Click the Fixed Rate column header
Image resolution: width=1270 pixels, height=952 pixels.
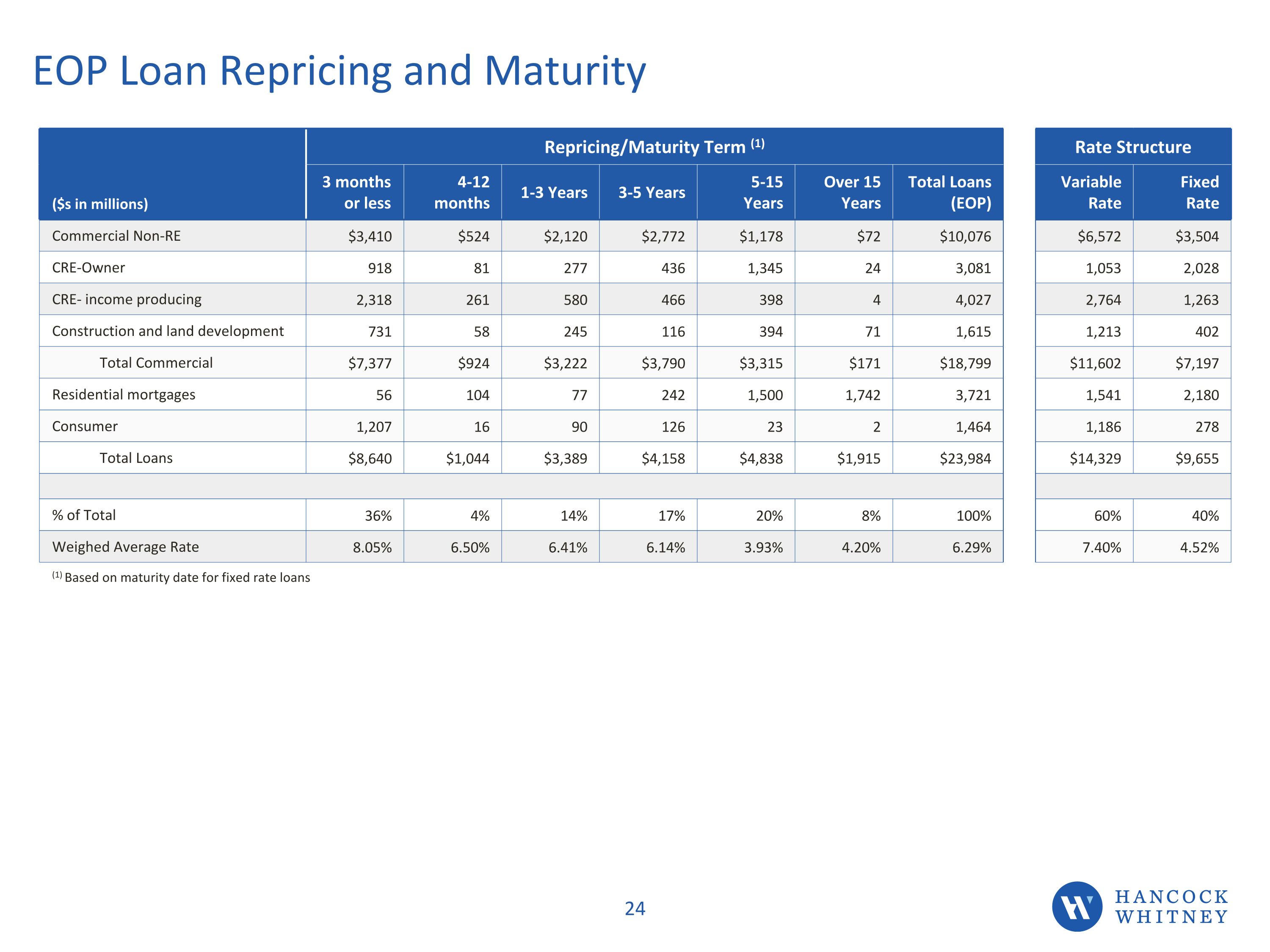click(x=1199, y=192)
